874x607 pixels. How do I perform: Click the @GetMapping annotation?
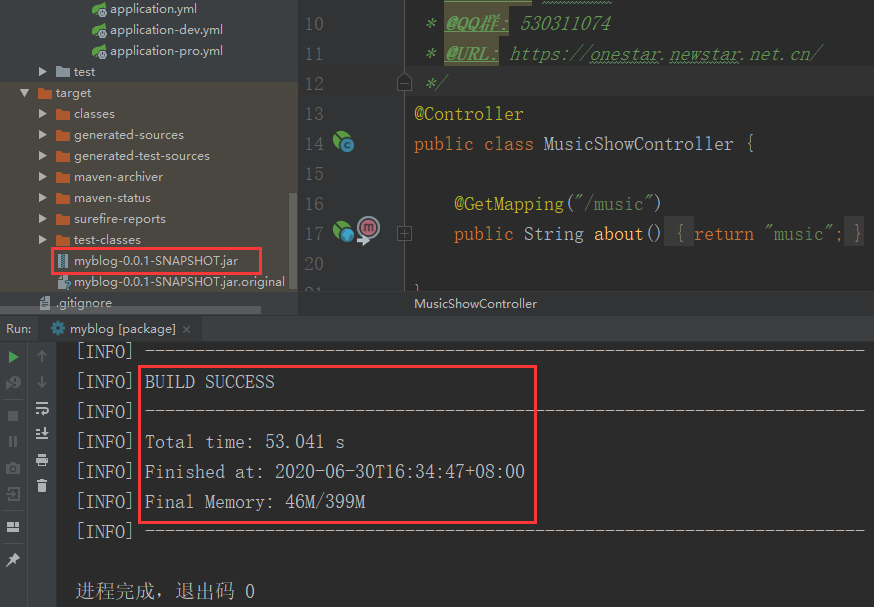509,203
